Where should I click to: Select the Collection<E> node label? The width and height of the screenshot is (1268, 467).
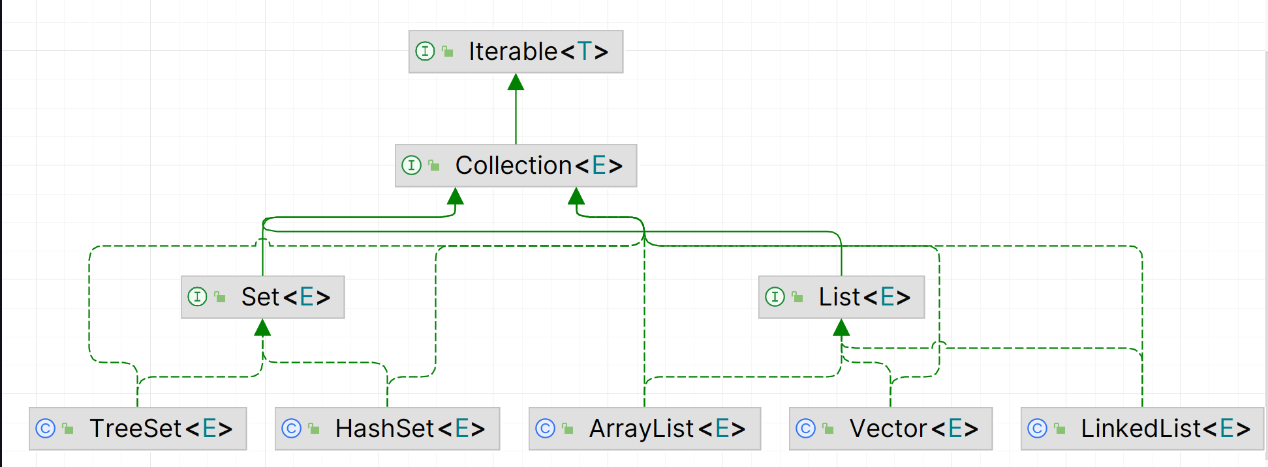click(x=538, y=166)
